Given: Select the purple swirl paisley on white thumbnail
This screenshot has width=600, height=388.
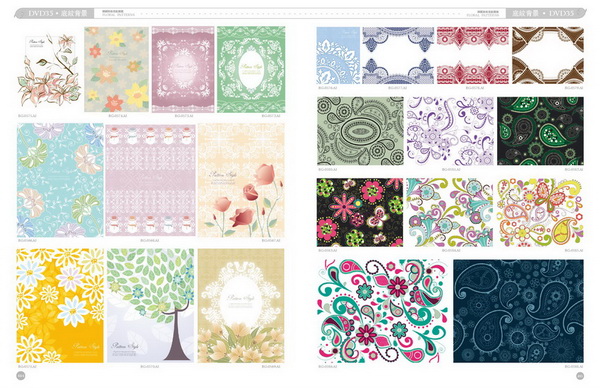Looking at the screenshot, I should 450,131.
